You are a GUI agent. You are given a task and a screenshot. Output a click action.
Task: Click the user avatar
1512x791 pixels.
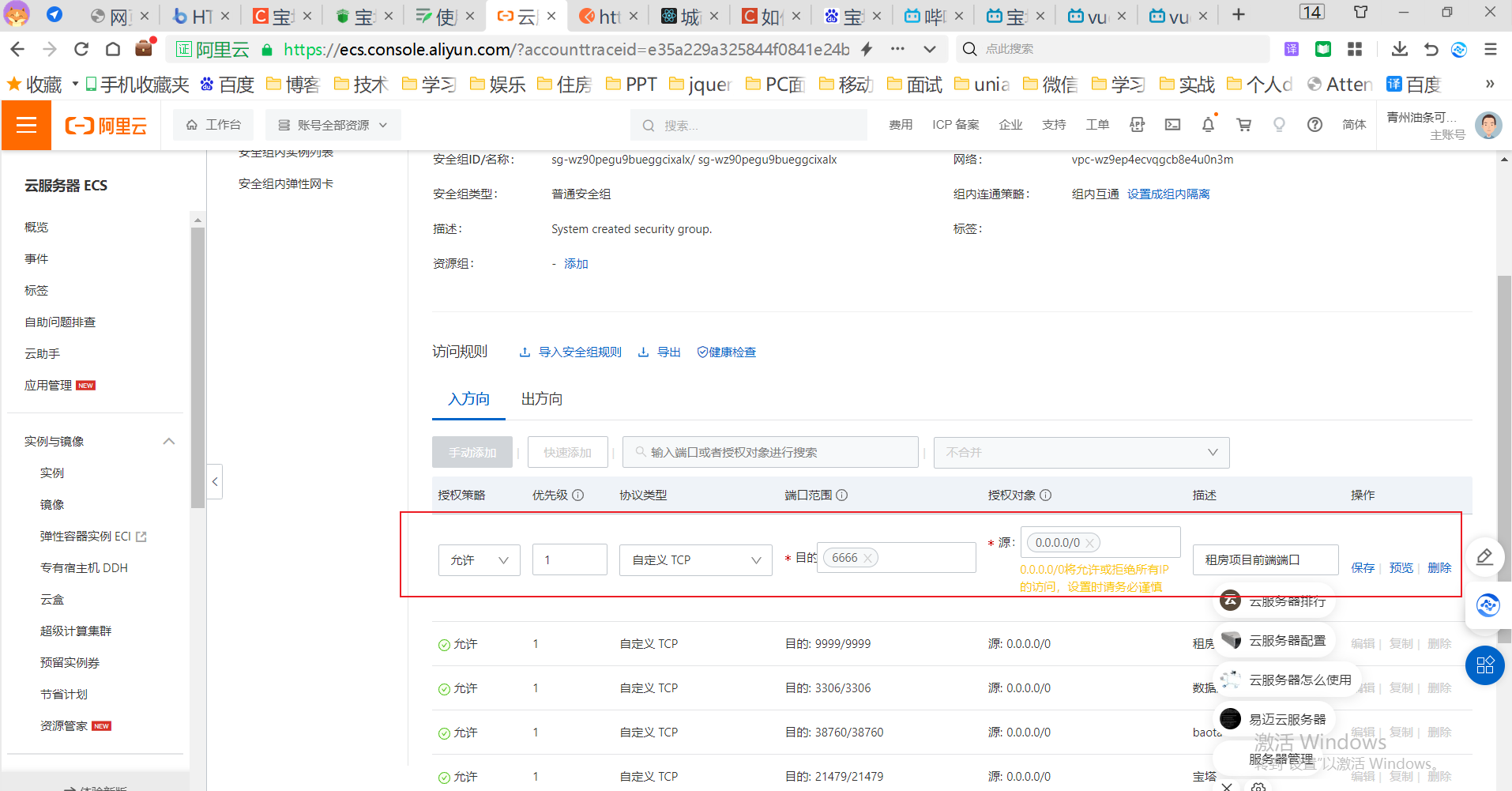(x=1488, y=125)
